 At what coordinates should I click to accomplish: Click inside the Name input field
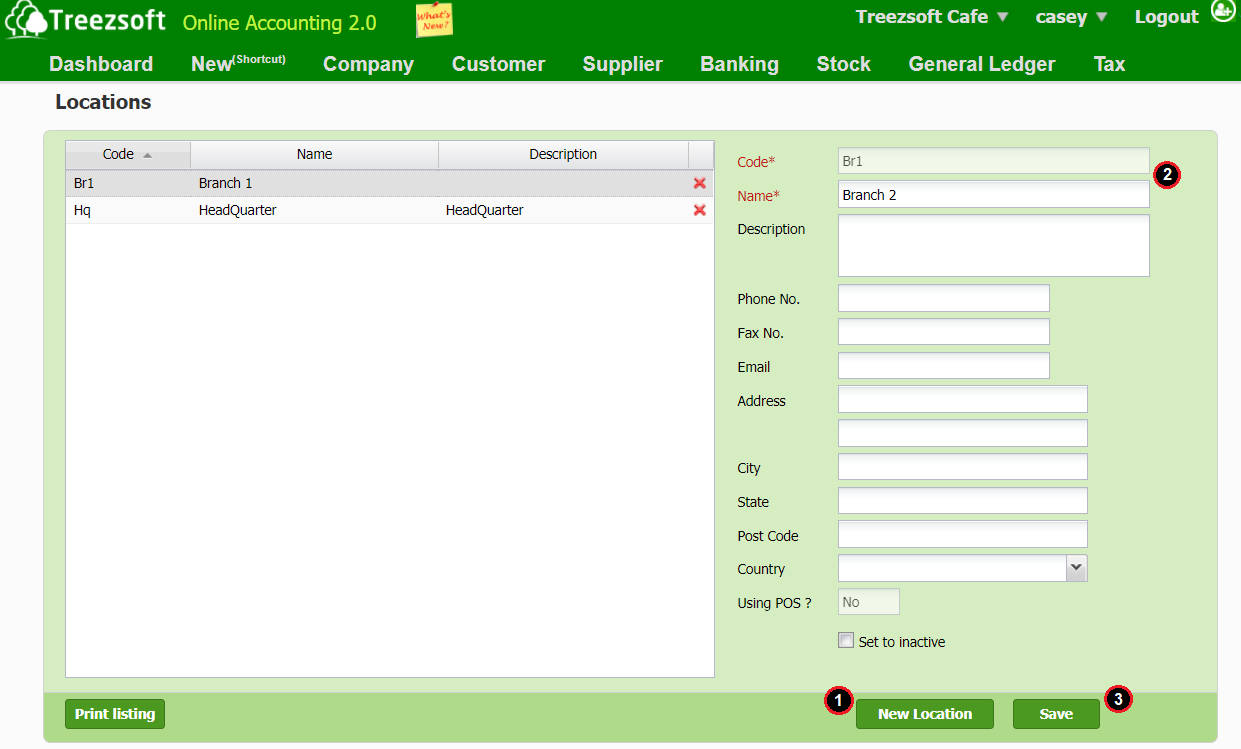(992, 194)
